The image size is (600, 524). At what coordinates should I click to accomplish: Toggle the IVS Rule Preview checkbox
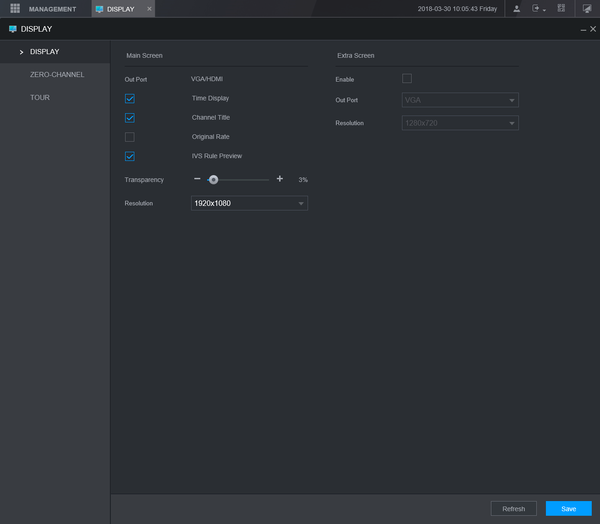(x=130, y=156)
